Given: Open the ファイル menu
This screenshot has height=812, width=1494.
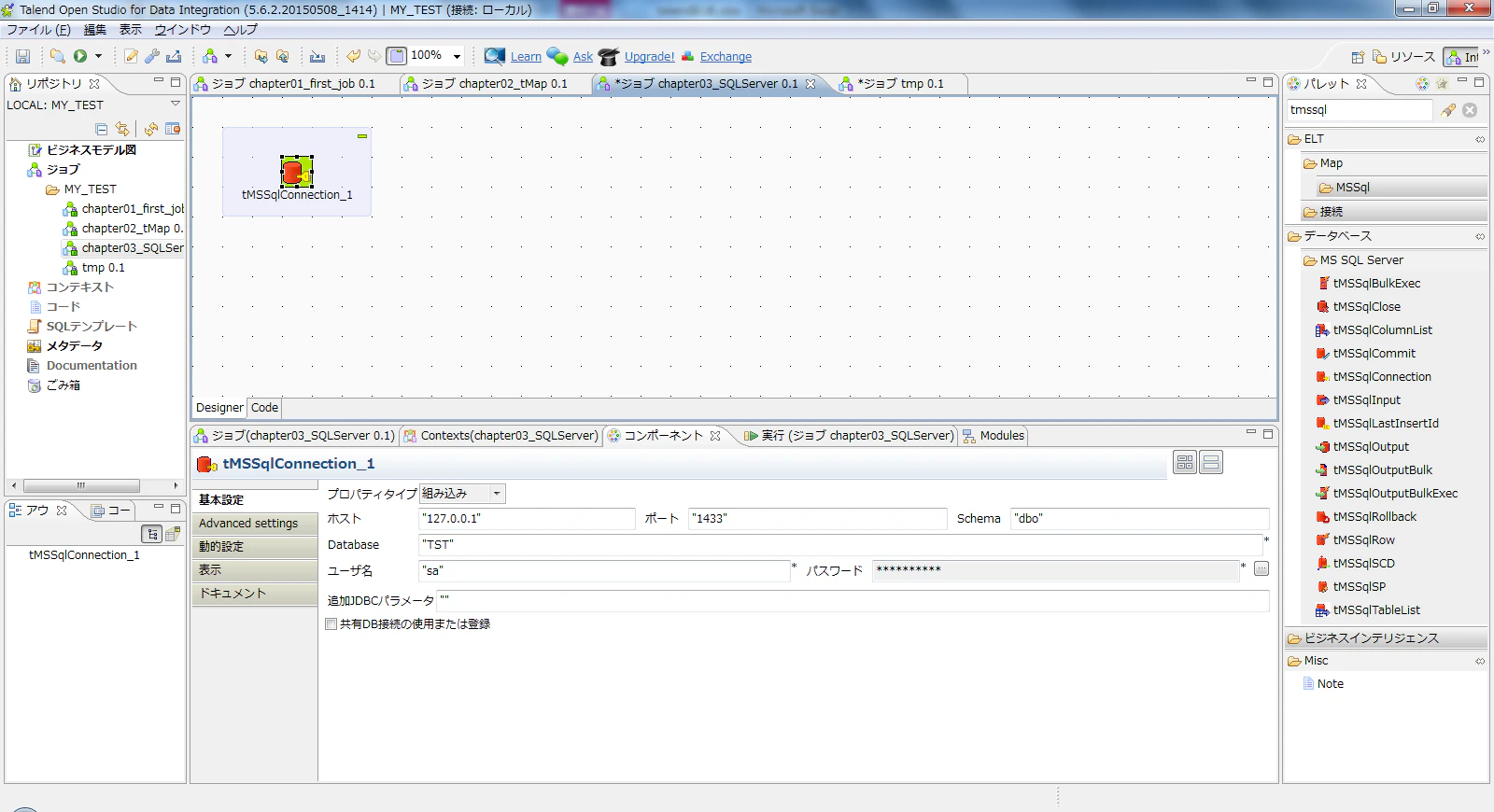Looking at the screenshot, I should (x=38, y=30).
